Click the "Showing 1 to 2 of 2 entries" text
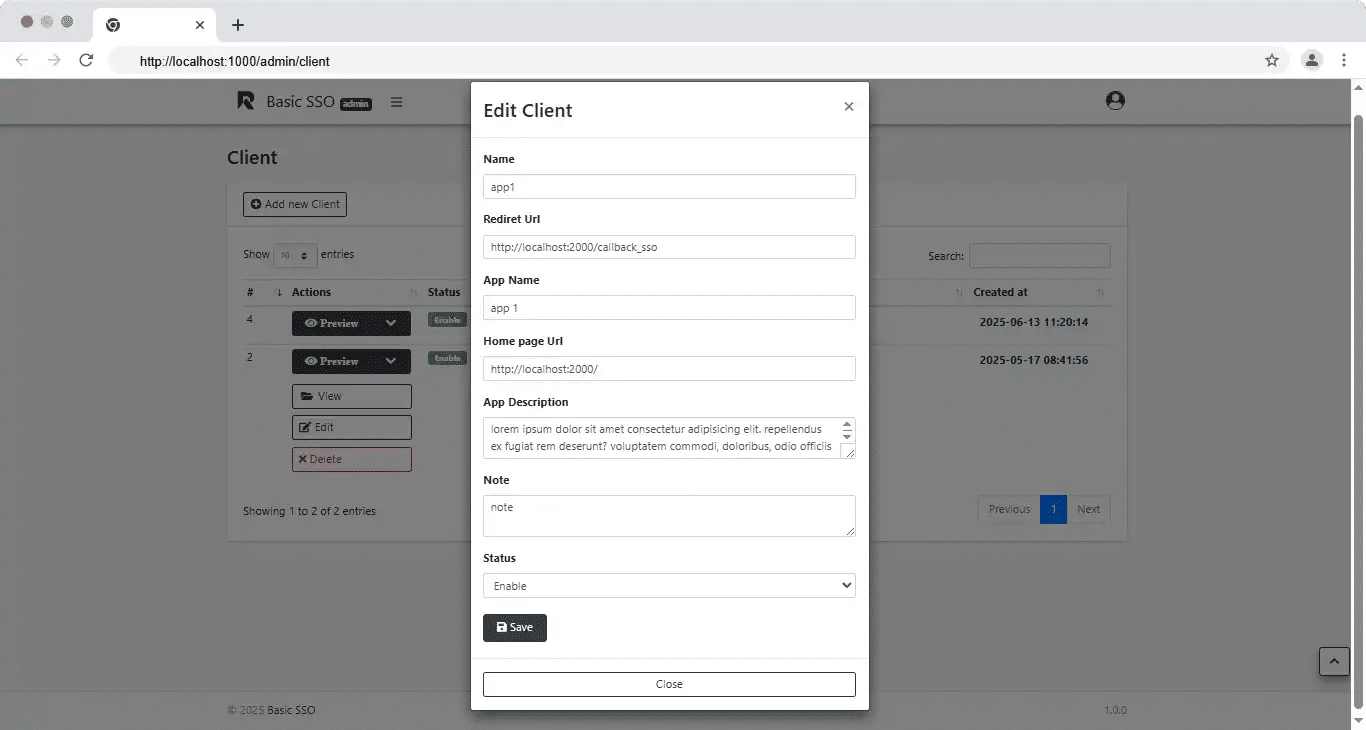Image resolution: width=1366 pixels, height=730 pixels. tap(309, 511)
